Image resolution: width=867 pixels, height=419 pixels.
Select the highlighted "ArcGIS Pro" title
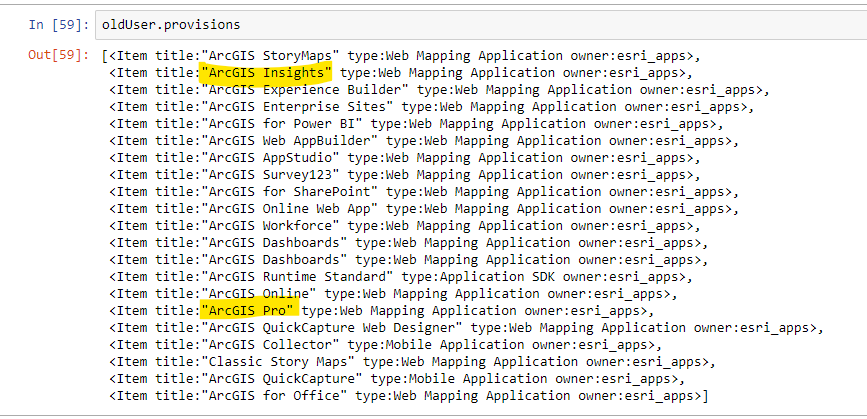pyautogui.click(x=250, y=311)
